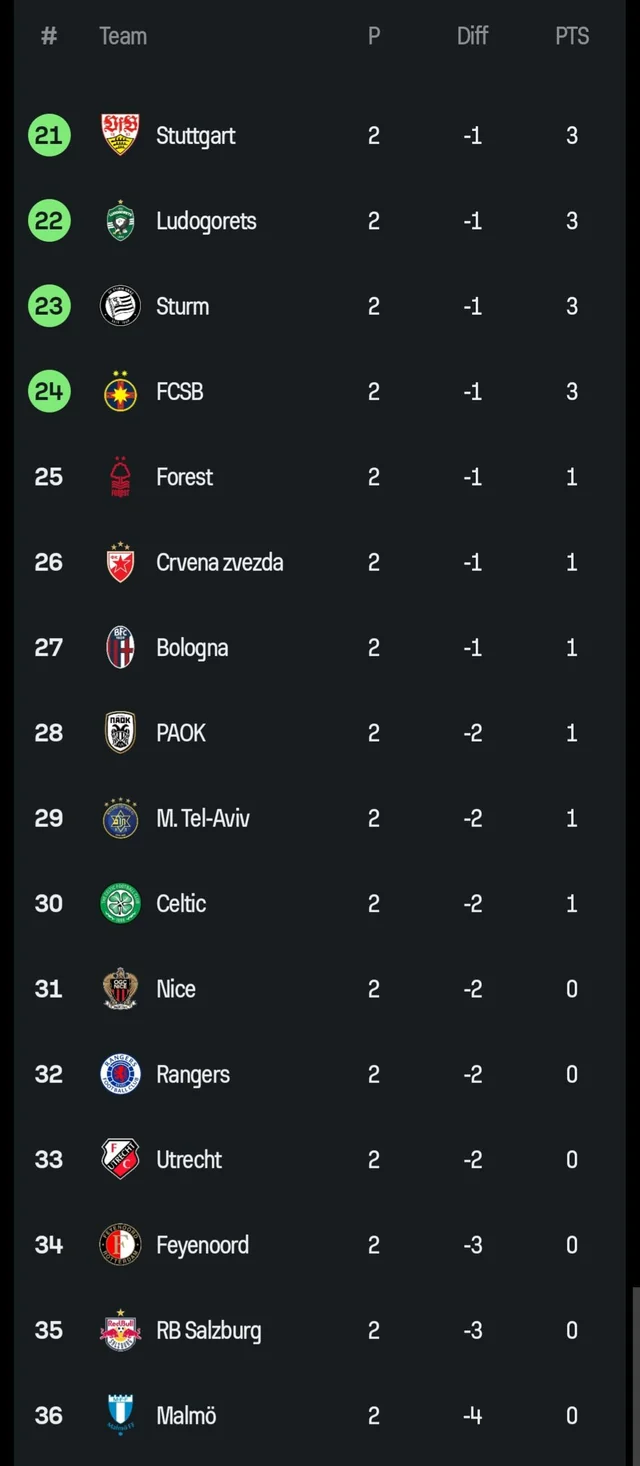Select the green position badge for FCSB
This screenshot has width=640, height=1466.
coord(48,391)
